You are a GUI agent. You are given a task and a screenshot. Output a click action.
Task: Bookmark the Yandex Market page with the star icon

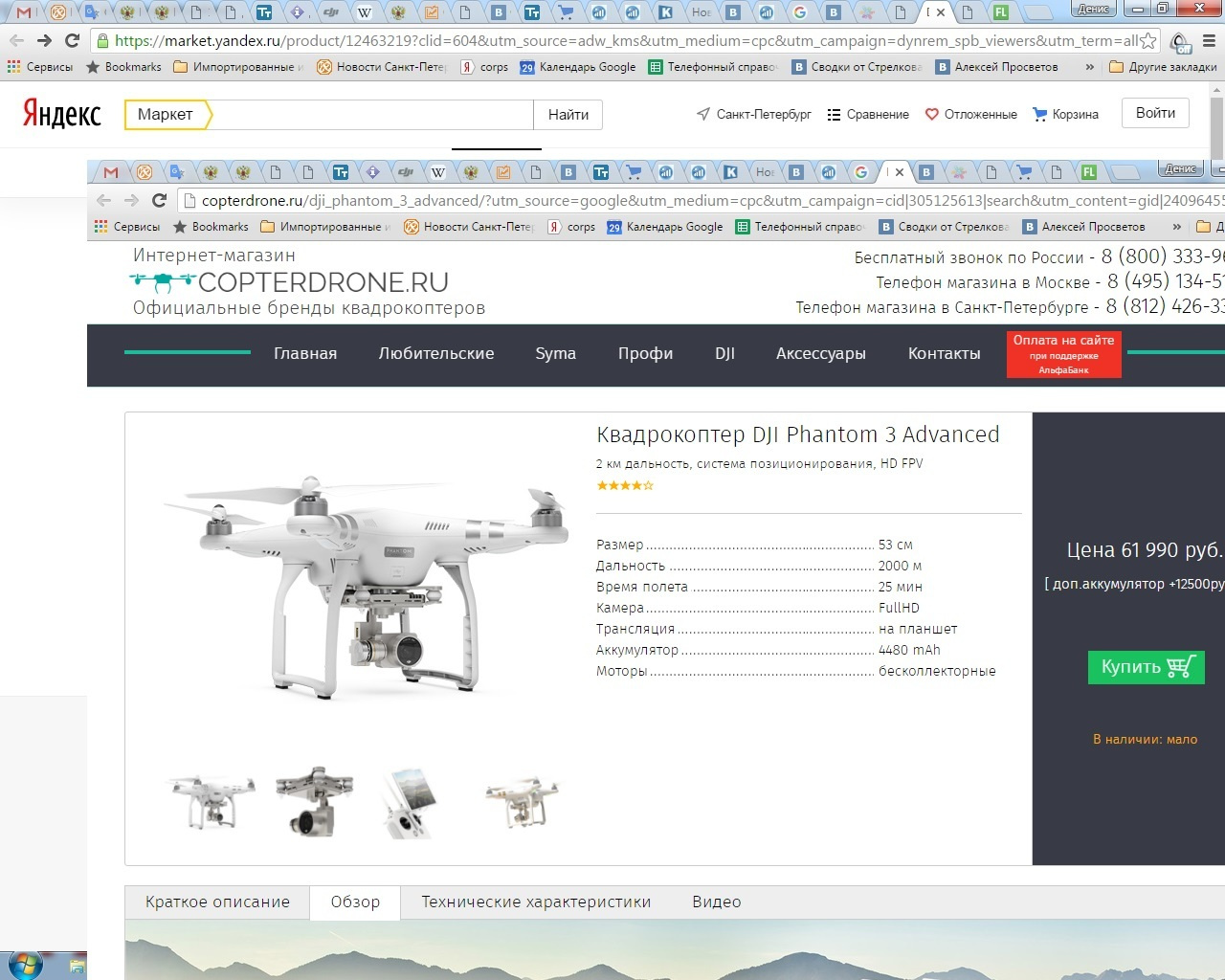click(x=1147, y=41)
